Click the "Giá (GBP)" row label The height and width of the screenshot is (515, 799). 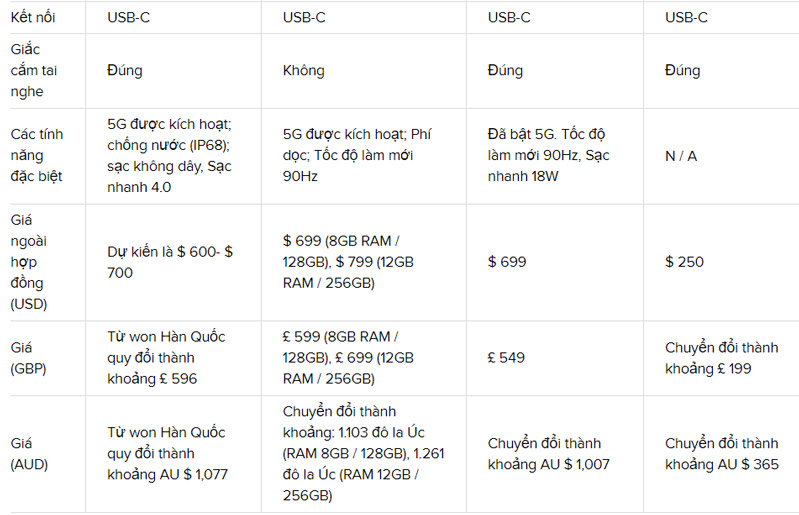click(x=28, y=357)
